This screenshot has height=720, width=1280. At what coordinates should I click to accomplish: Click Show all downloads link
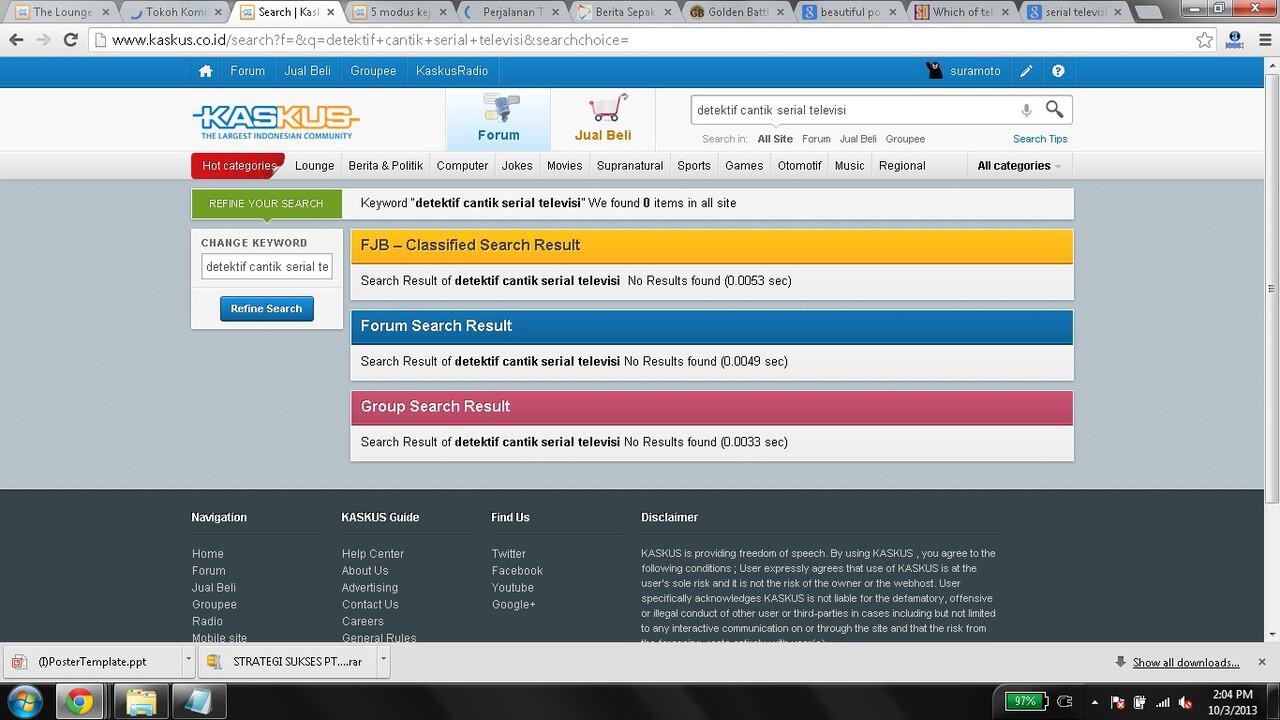(x=1186, y=662)
